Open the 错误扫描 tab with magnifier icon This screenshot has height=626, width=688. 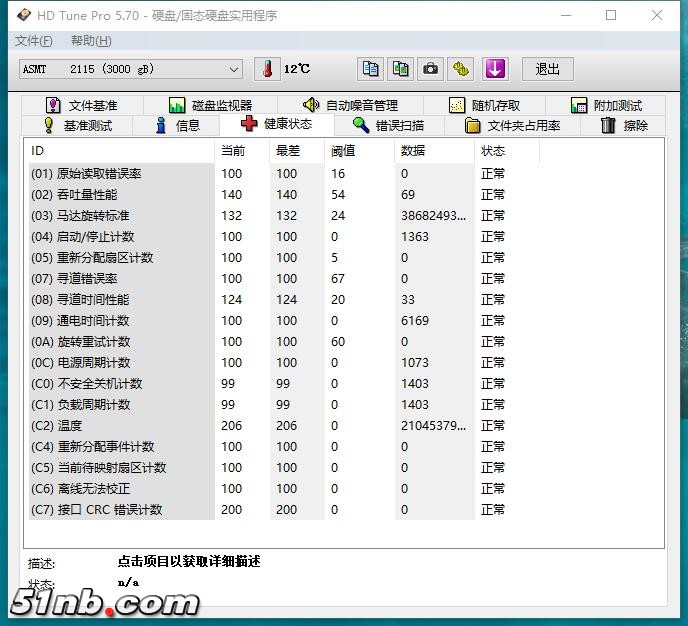tap(388, 125)
